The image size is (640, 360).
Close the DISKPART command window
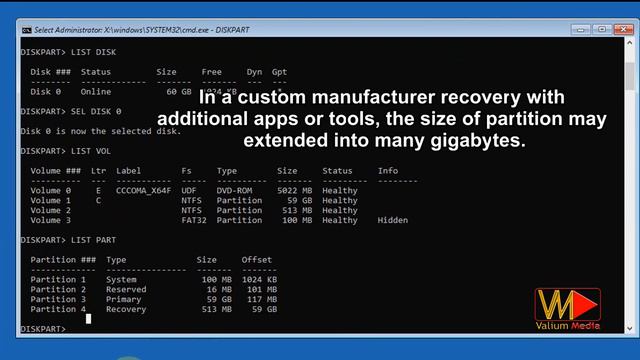[x=623, y=29]
